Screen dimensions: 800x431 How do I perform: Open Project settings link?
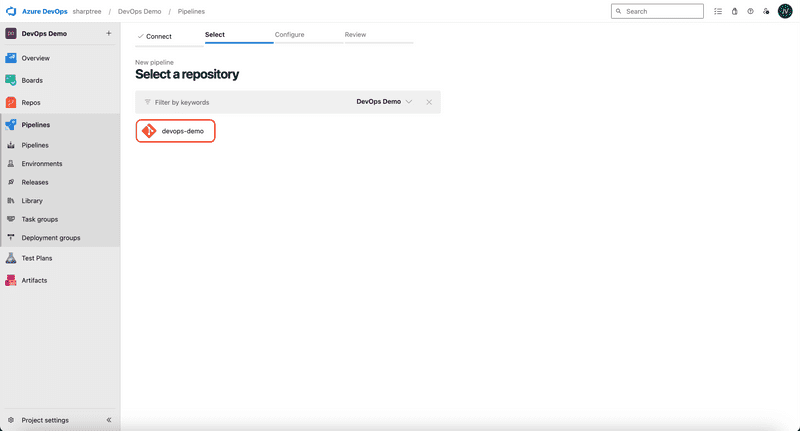(x=45, y=420)
